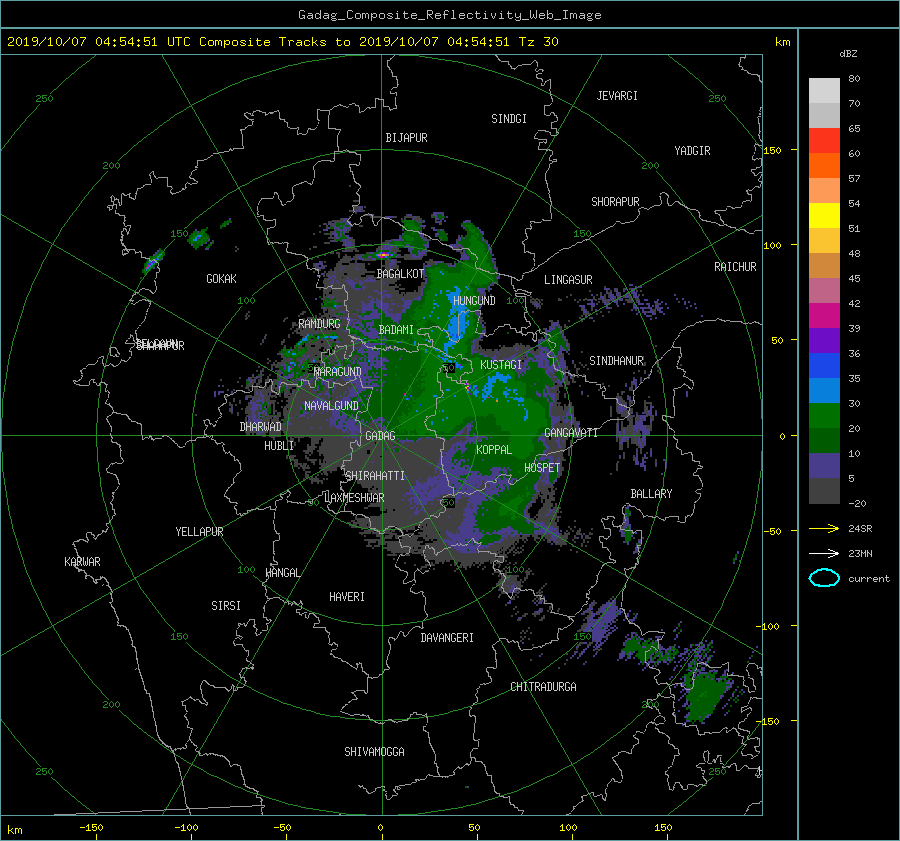The width and height of the screenshot is (900, 841).
Task: Click the RAMDURG city label
Action: pyautogui.click(x=319, y=324)
